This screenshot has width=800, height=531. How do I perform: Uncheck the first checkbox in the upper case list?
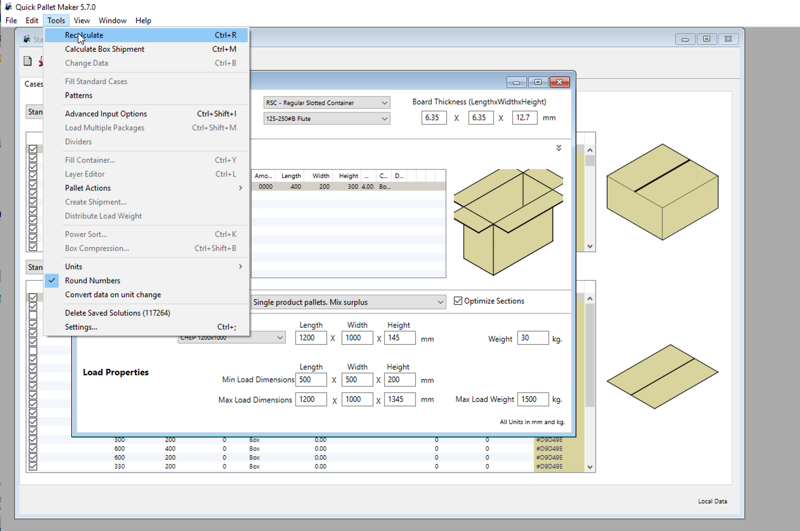click(x=33, y=150)
